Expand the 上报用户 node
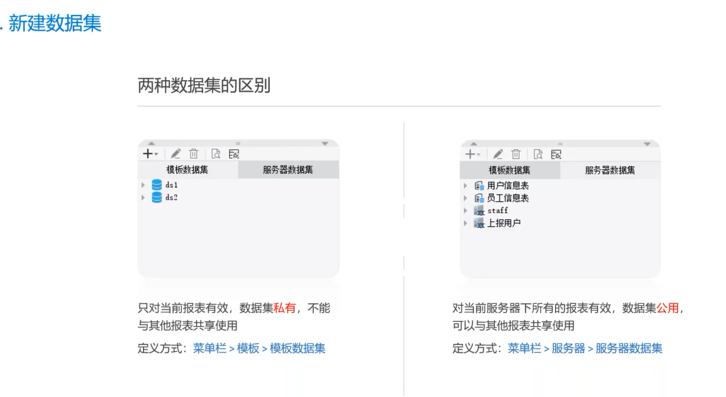 click(x=465, y=223)
